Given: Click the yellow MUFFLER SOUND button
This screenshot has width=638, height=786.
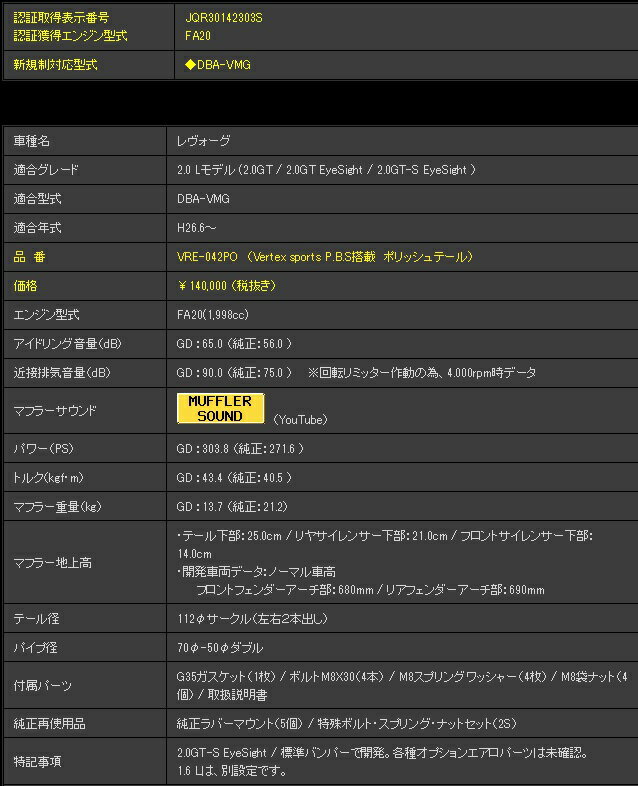Looking at the screenshot, I should tap(220, 408).
